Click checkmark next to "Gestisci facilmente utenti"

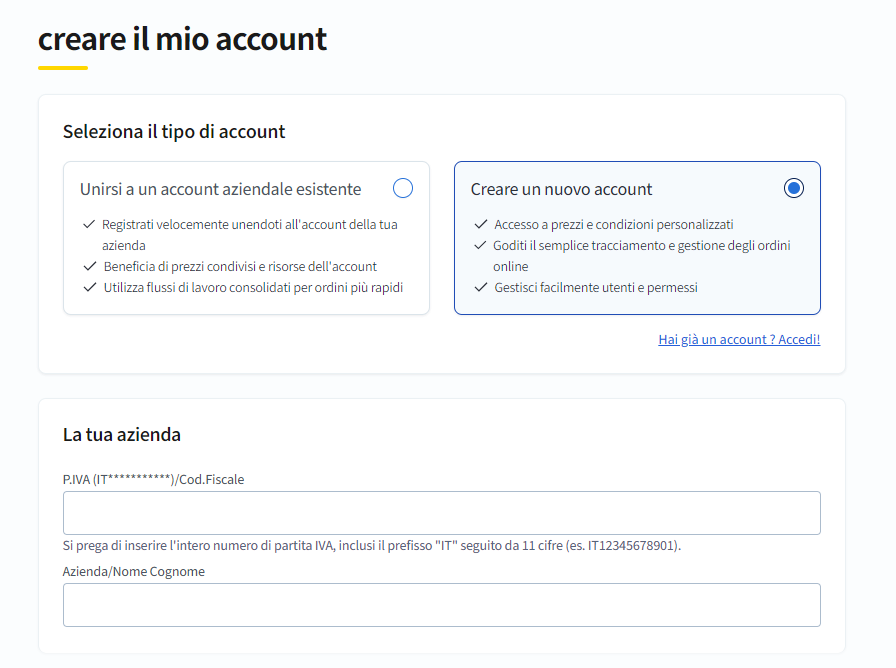tap(481, 287)
